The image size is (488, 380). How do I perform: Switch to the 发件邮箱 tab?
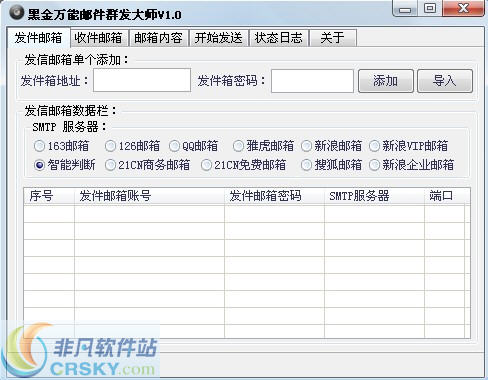pyautogui.click(x=38, y=38)
